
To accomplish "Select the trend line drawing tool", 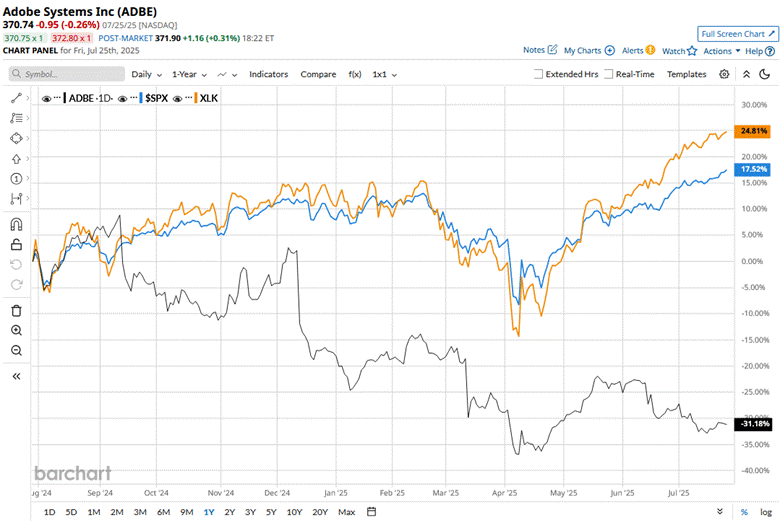I will pos(16,98).
